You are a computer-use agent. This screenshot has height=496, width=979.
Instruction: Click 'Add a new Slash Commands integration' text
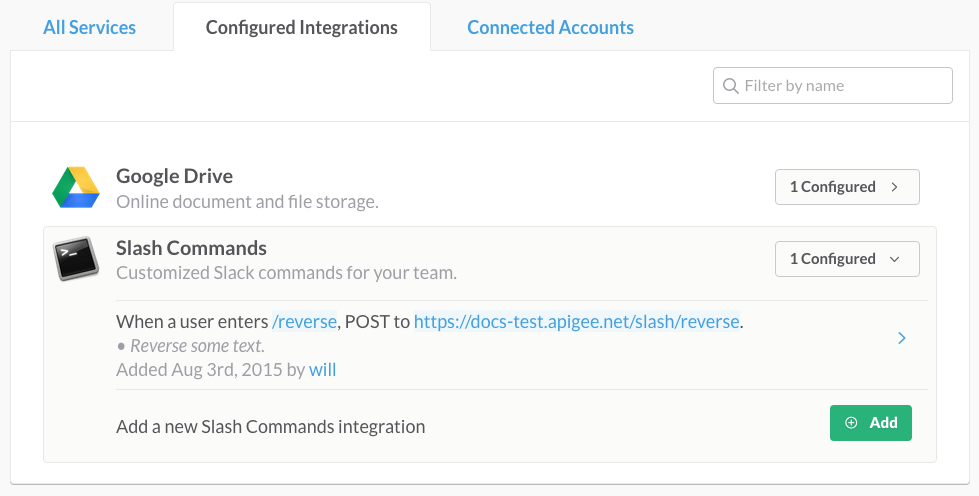tap(270, 427)
